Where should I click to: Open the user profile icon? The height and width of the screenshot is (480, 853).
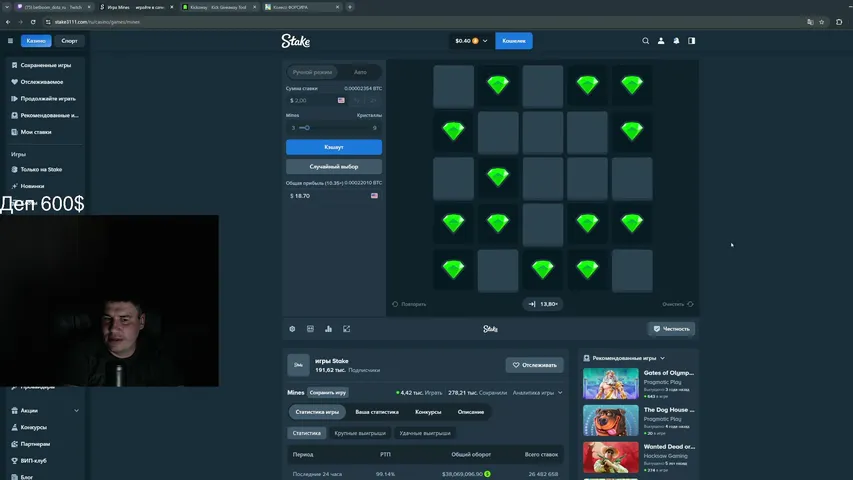click(661, 41)
